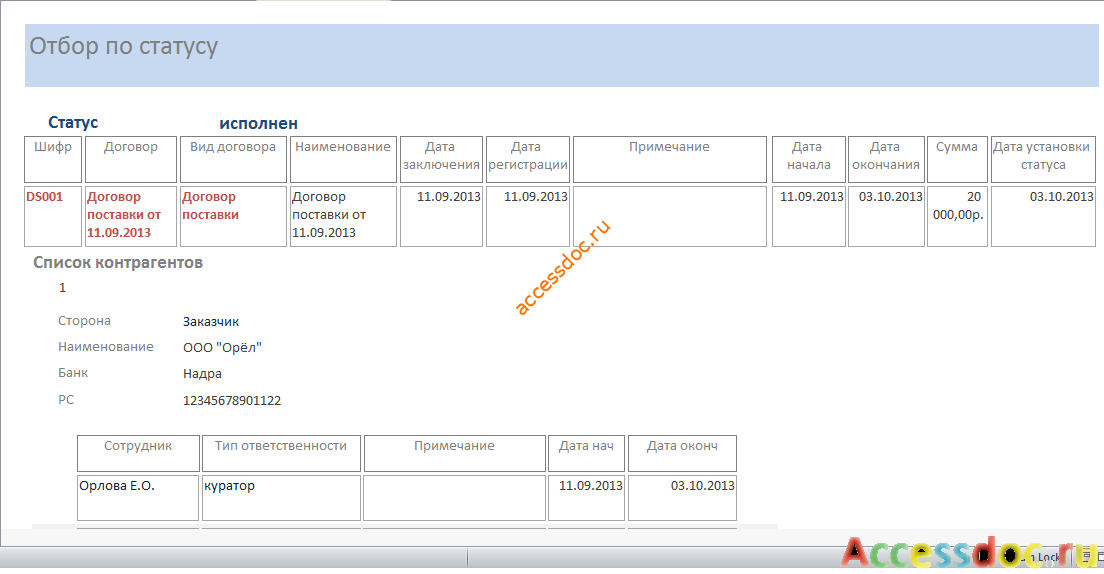Image resolution: width=1104 pixels, height=574 pixels.
Task: Click the 'Заказчик' value
Action: (x=211, y=322)
